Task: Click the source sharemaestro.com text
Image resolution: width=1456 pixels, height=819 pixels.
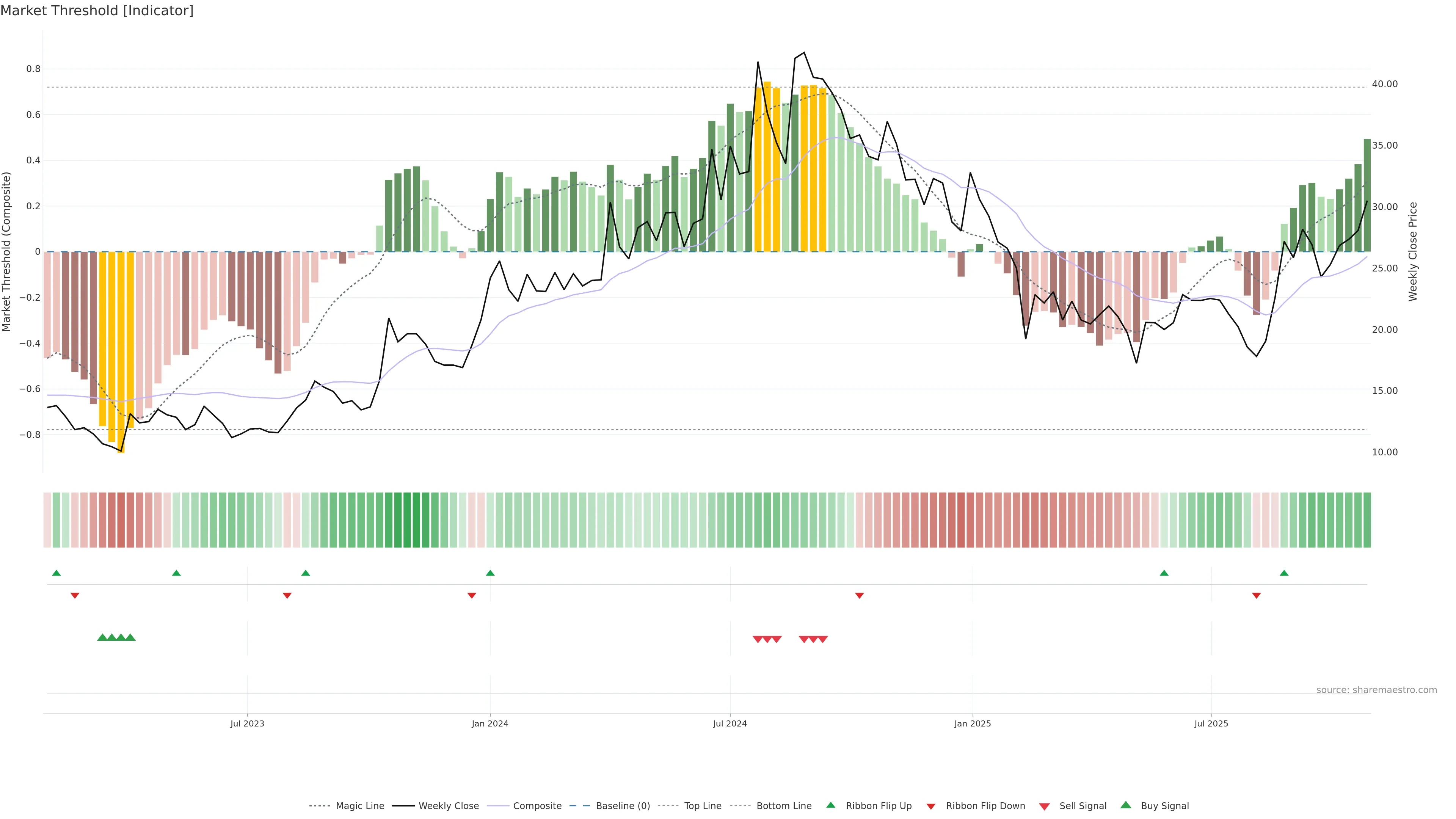Action: (x=1376, y=690)
